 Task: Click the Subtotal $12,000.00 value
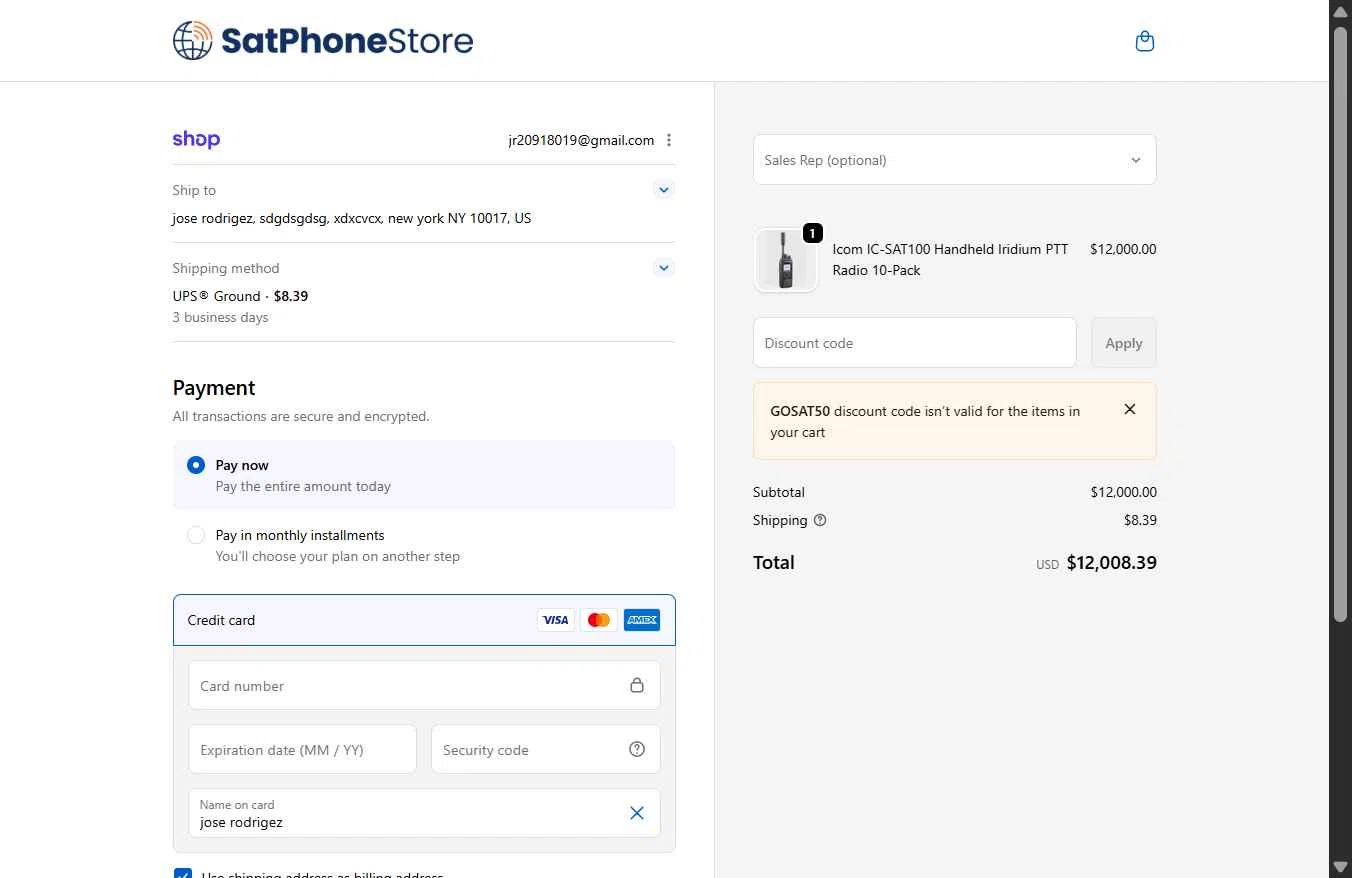point(1123,492)
